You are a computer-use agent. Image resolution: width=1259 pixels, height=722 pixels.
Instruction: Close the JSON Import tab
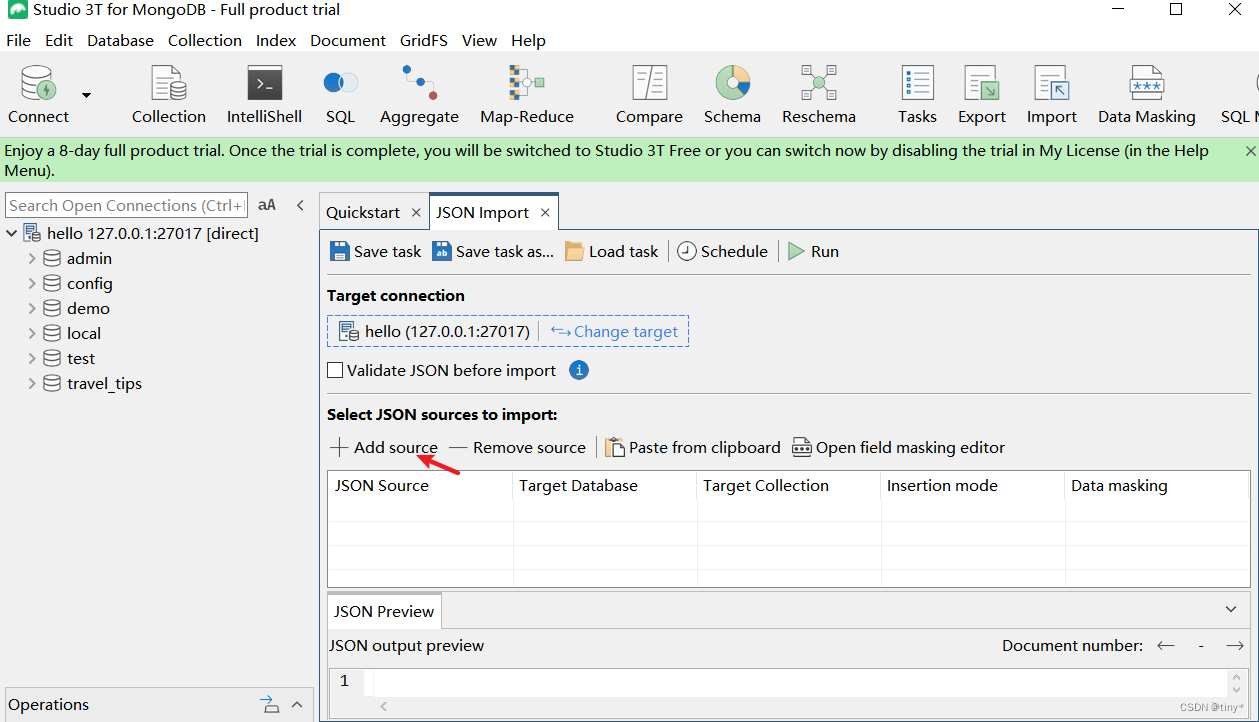click(545, 213)
